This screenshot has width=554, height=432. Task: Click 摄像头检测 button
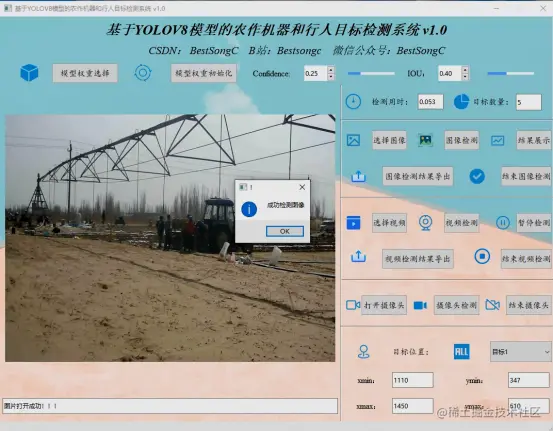(456, 305)
